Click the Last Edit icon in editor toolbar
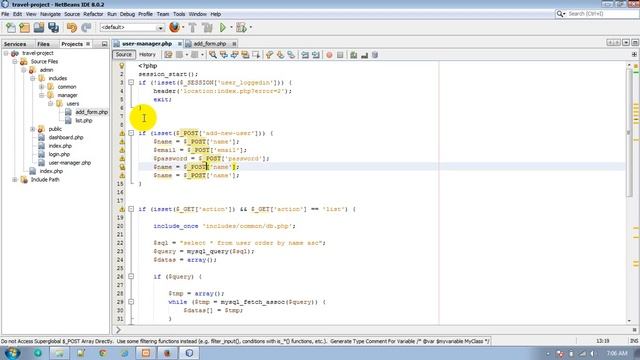 [168, 55]
